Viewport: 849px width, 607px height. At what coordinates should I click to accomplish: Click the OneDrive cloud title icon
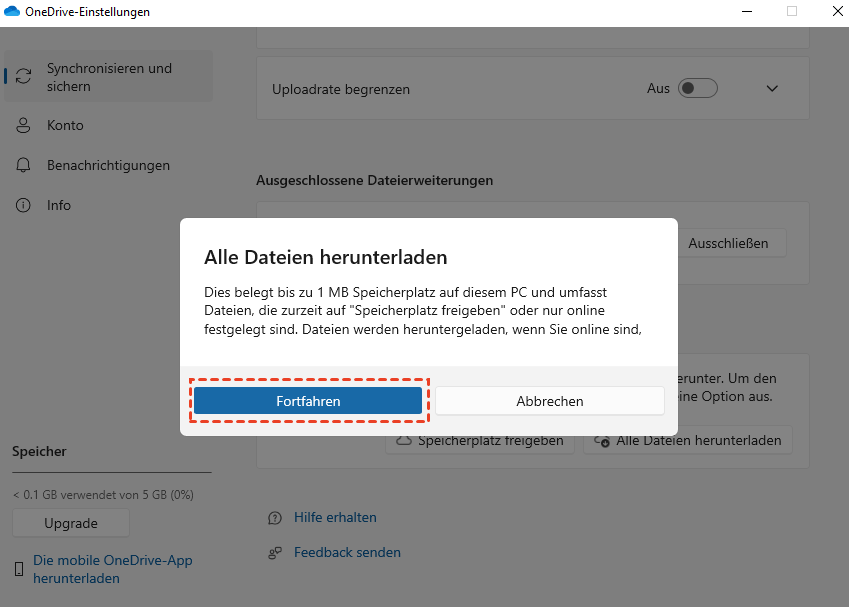[11, 11]
